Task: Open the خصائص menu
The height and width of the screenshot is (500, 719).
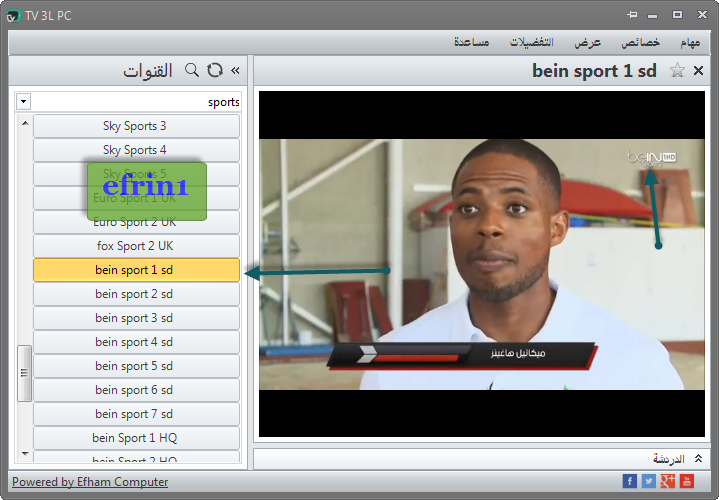Action: click(x=640, y=42)
